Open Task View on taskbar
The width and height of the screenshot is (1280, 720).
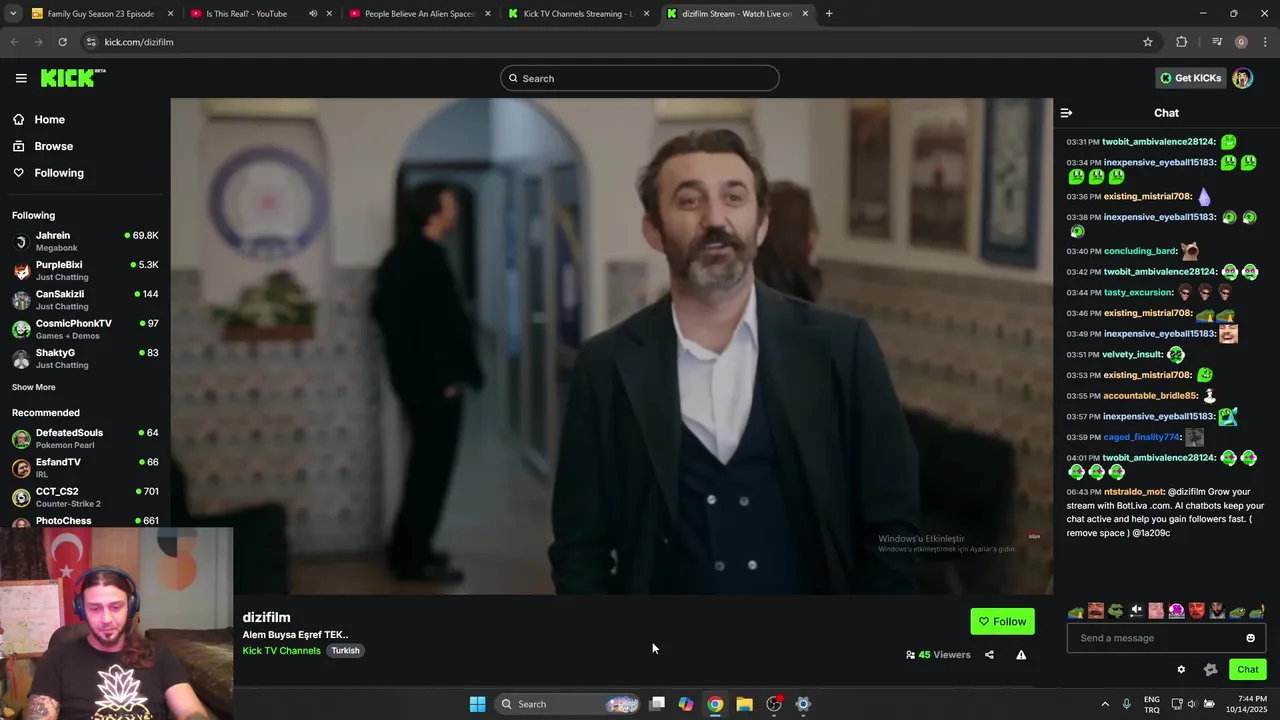click(657, 704)
